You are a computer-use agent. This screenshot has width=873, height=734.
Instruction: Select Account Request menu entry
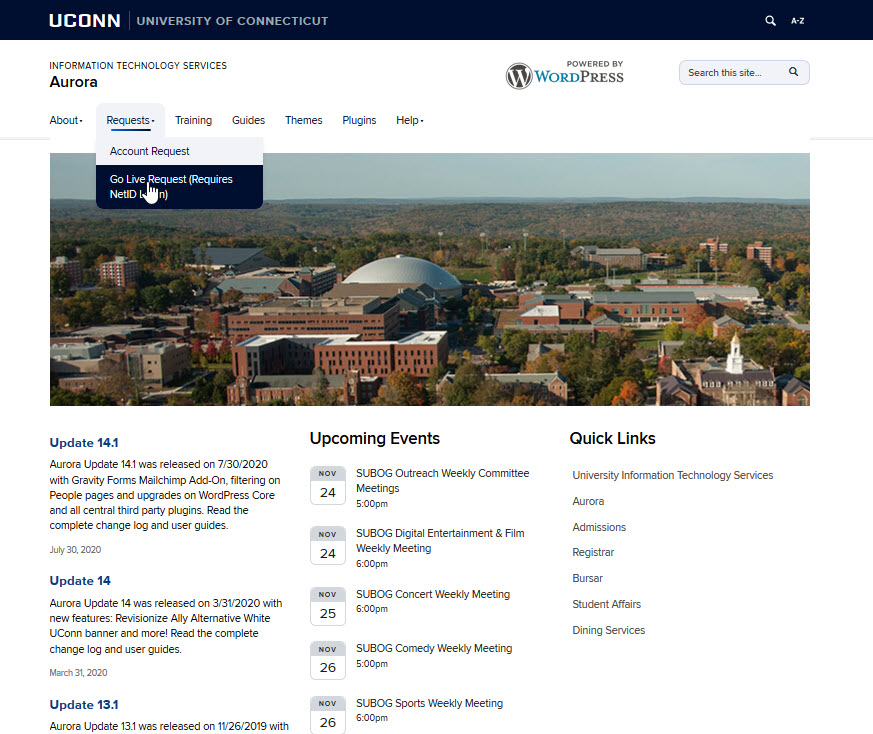tap(150, 151)
